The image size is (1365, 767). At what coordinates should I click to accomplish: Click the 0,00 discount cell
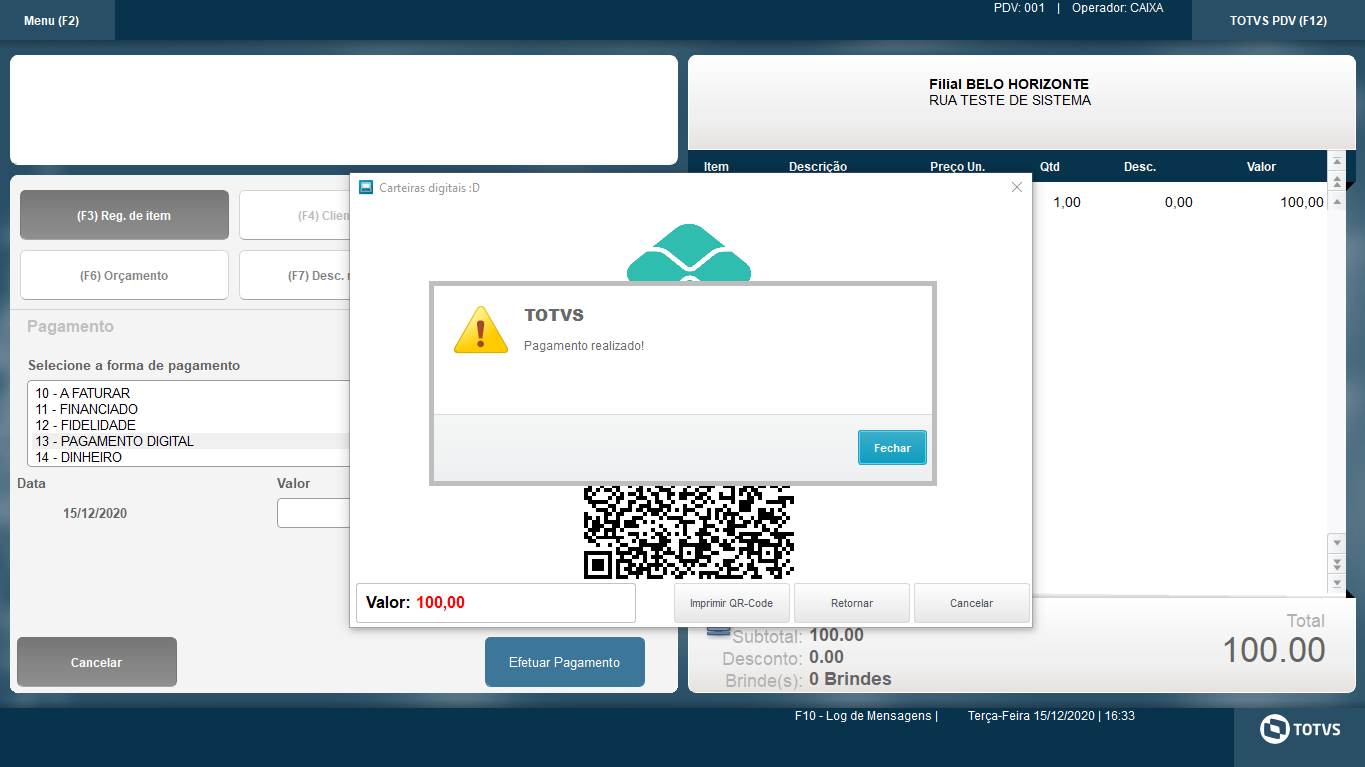(x=1179, y=202)
